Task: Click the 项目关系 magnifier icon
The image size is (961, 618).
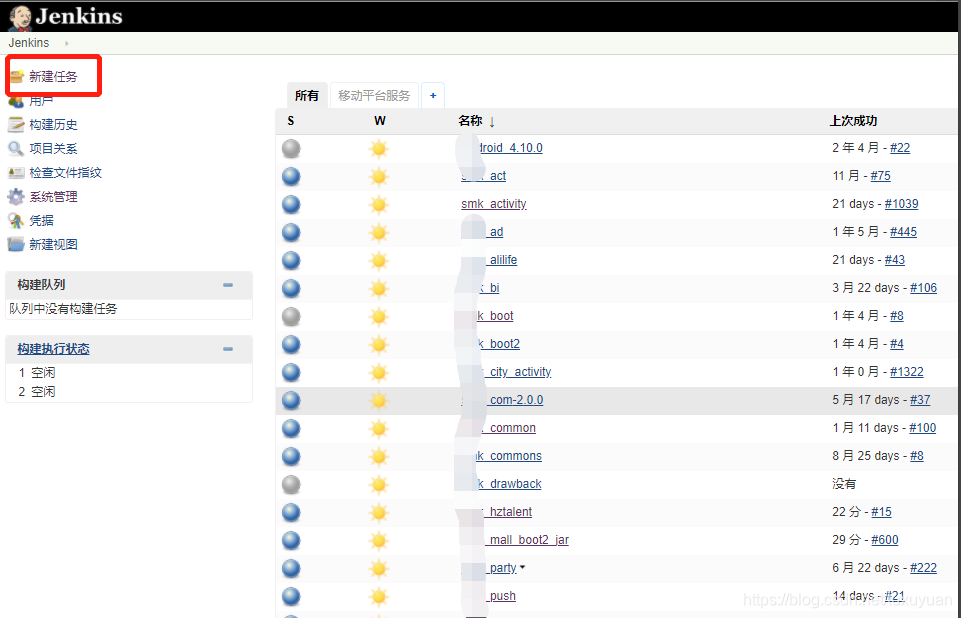Action: 16,148
